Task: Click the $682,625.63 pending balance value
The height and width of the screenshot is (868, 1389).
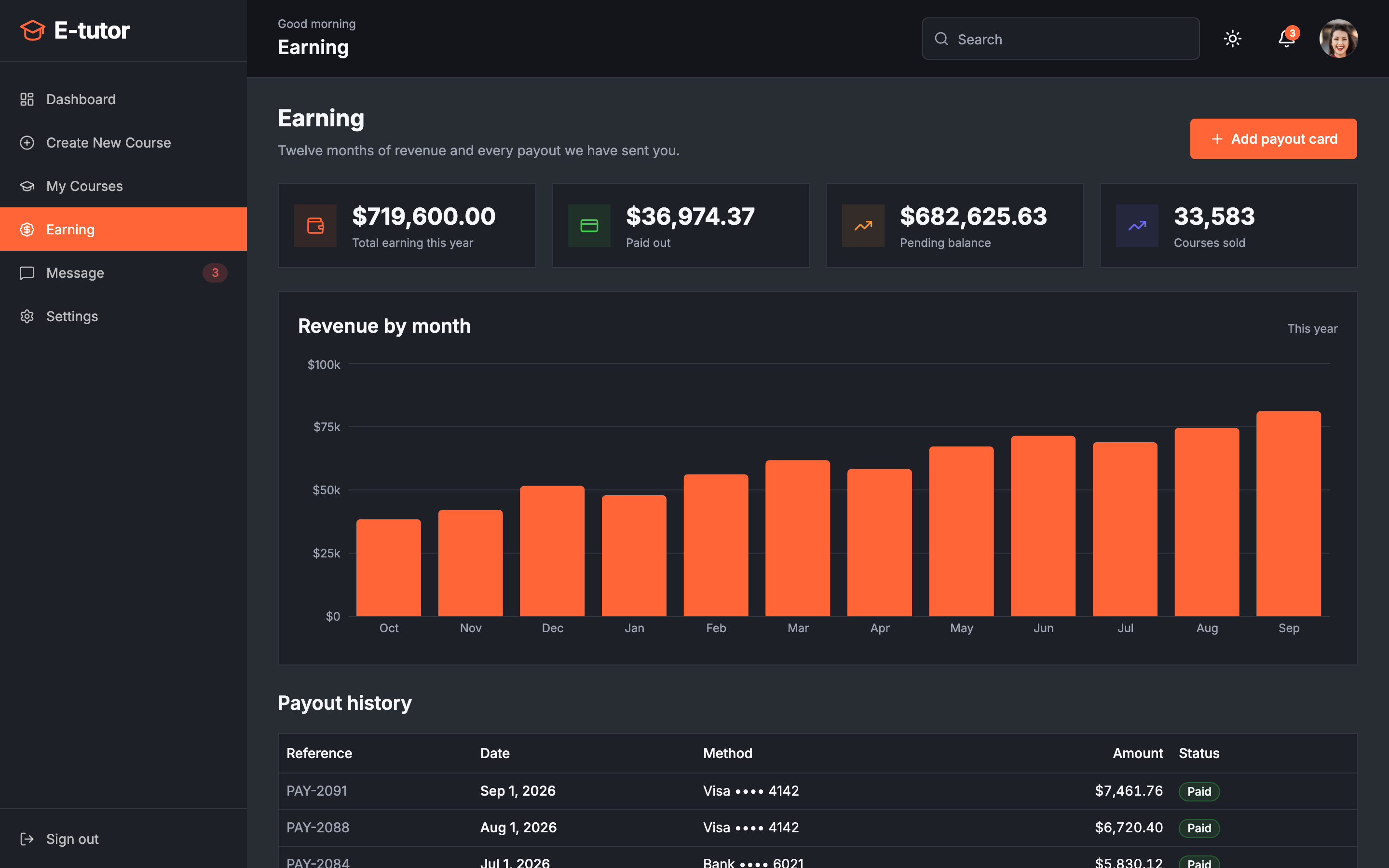Action: pos(973,217)
